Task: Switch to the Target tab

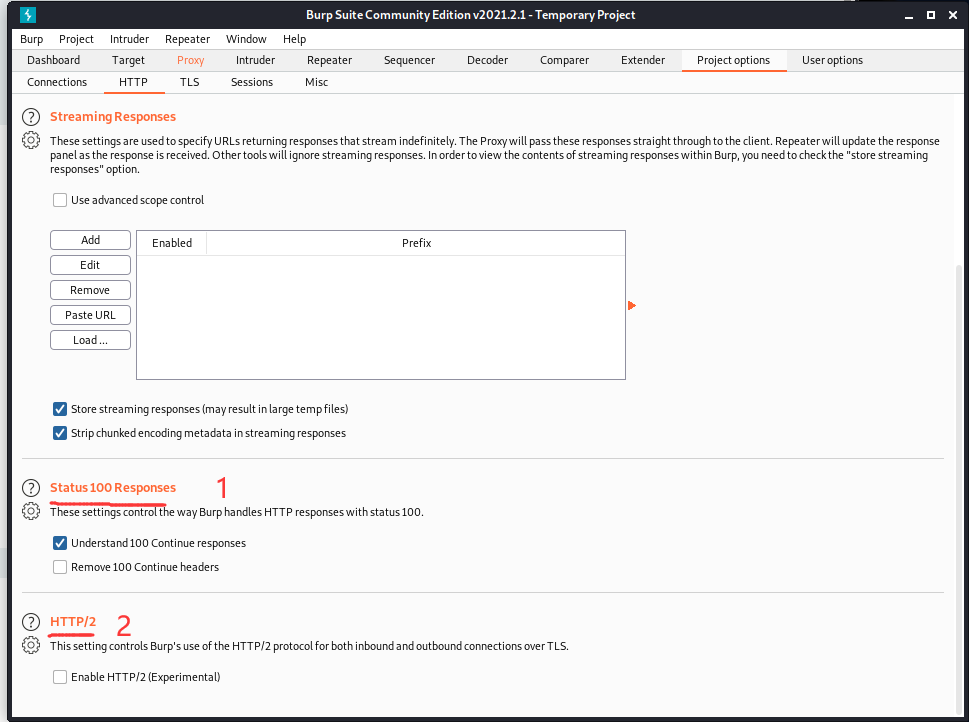Action: click(128, 60)
